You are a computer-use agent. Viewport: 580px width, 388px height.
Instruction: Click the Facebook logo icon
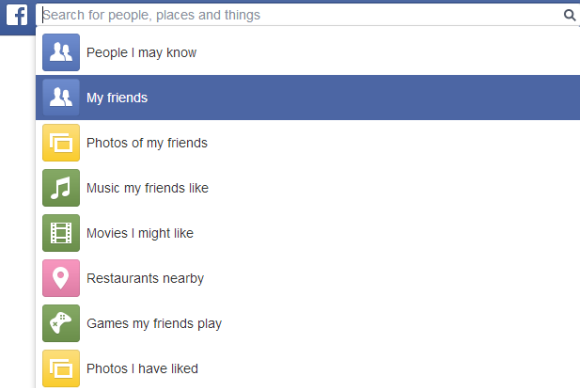coord(17,15)
